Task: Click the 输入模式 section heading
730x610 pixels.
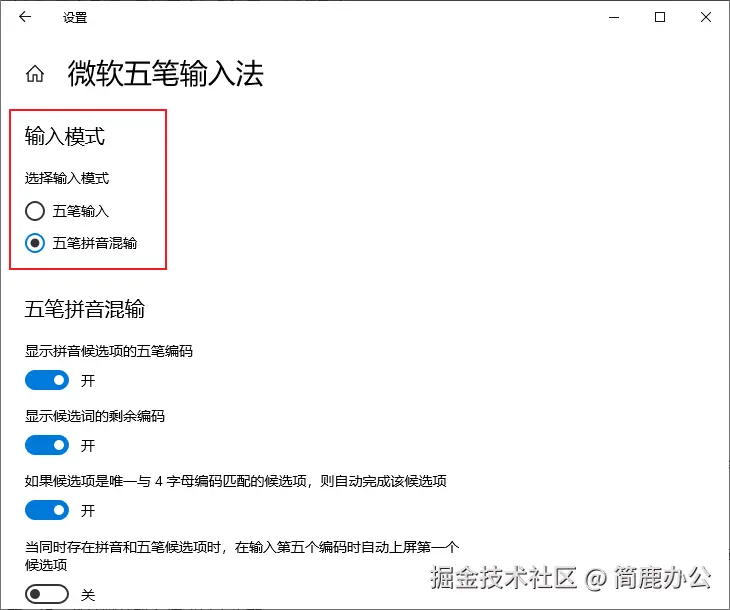Action: tap(65, 136)
